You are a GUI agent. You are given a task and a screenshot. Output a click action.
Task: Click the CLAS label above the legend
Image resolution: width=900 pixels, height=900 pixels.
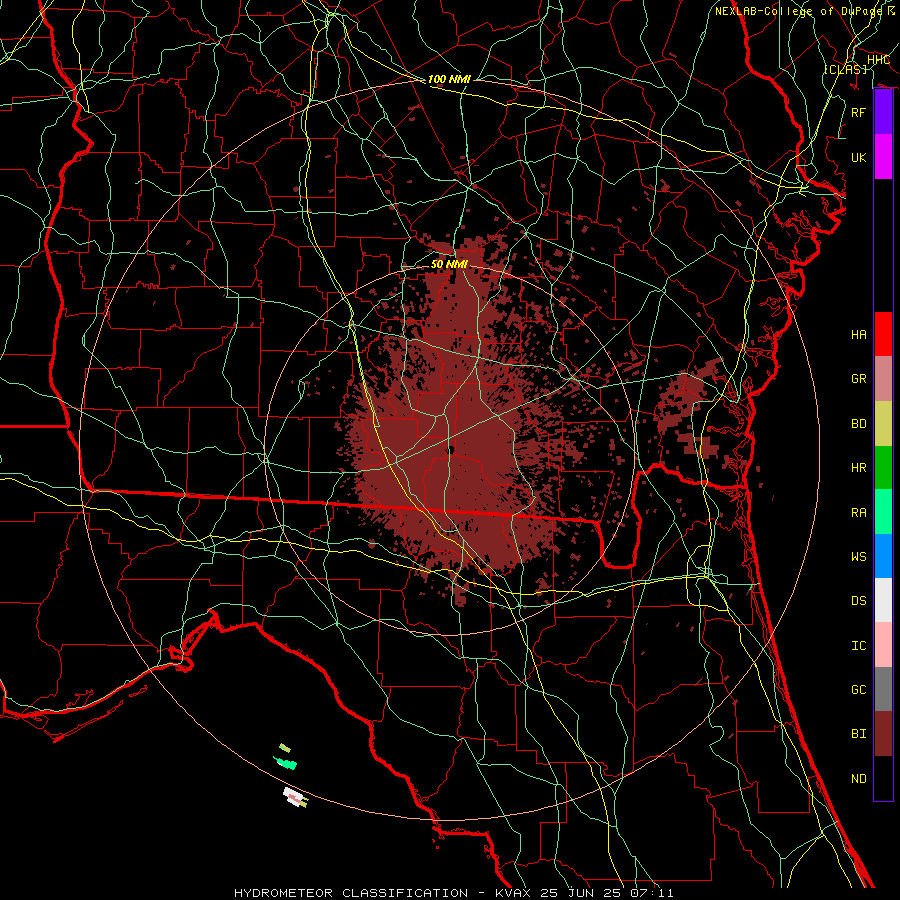(845, 69)
